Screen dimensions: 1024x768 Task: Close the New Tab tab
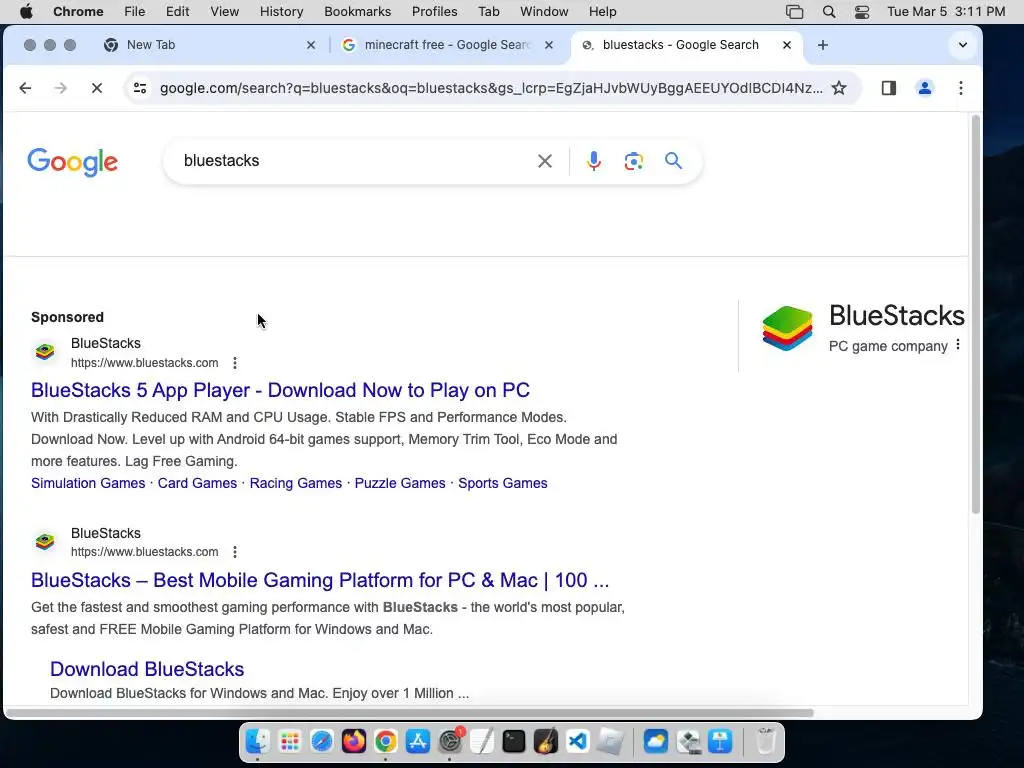point(311,45)
